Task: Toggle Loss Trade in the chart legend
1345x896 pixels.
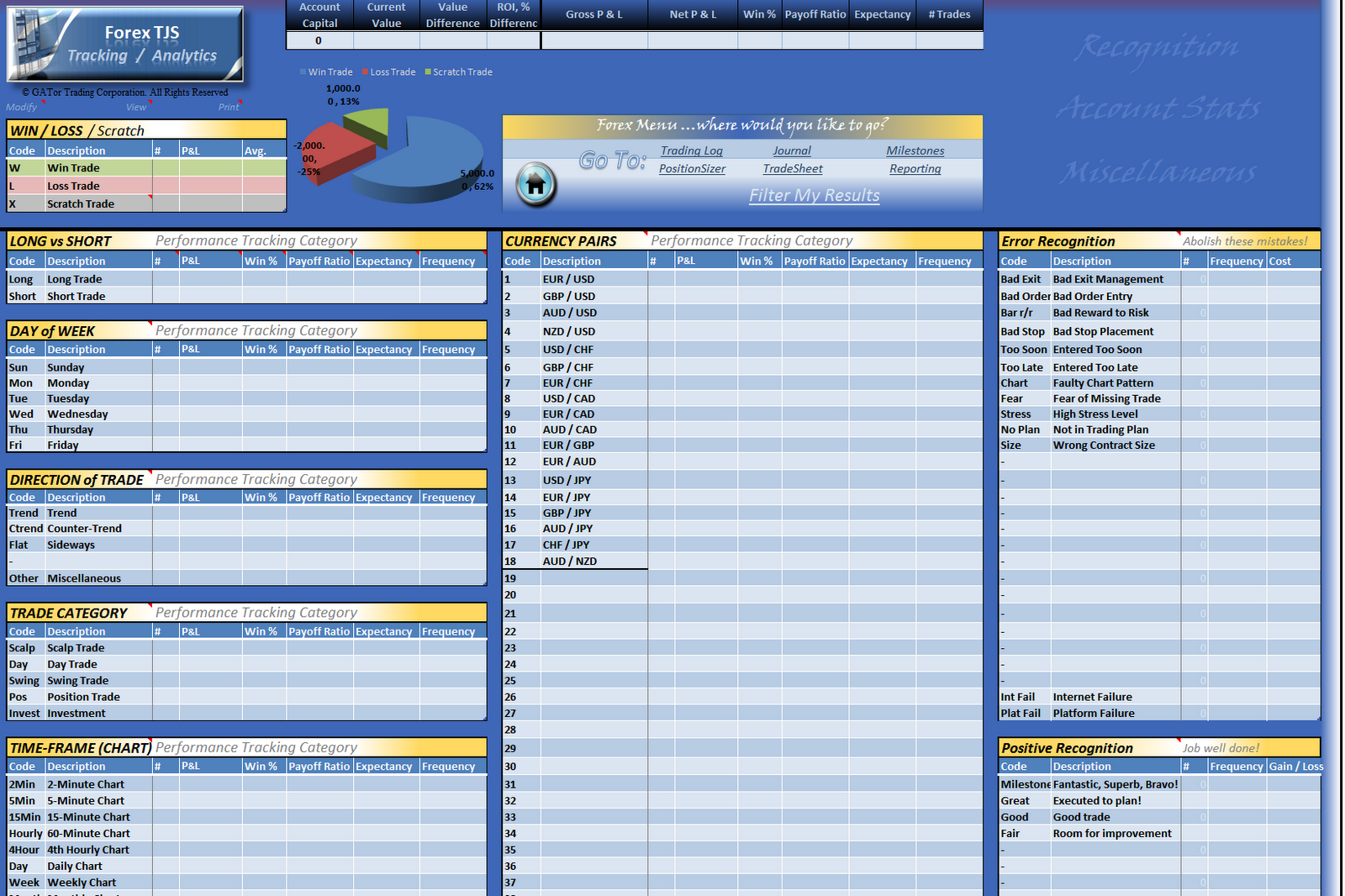Action: pos(392,71)
